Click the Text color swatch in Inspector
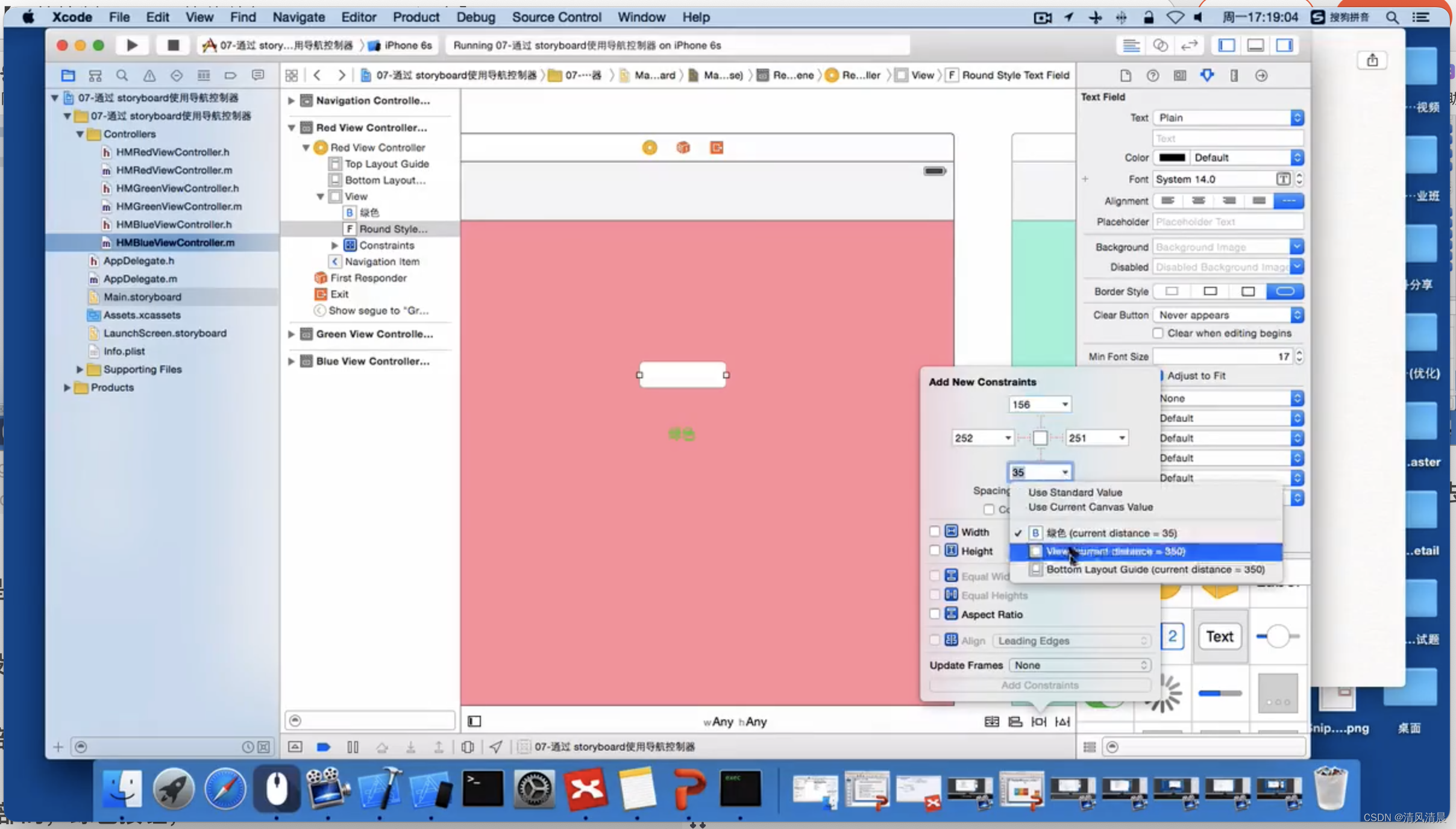The image size is (1456, 829). 1172,157
